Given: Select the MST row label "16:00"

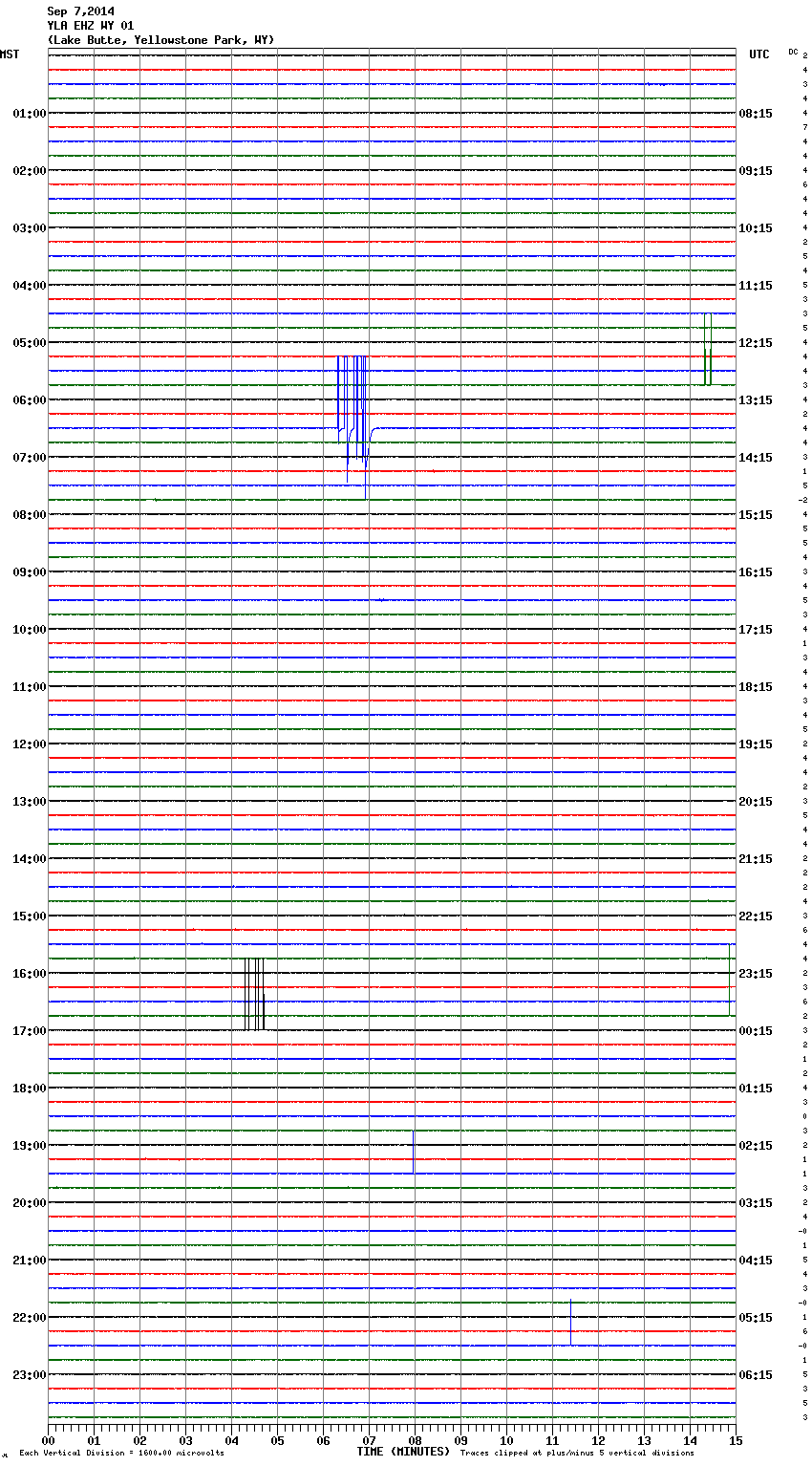Looking at the screenshot, I should 30,974.
